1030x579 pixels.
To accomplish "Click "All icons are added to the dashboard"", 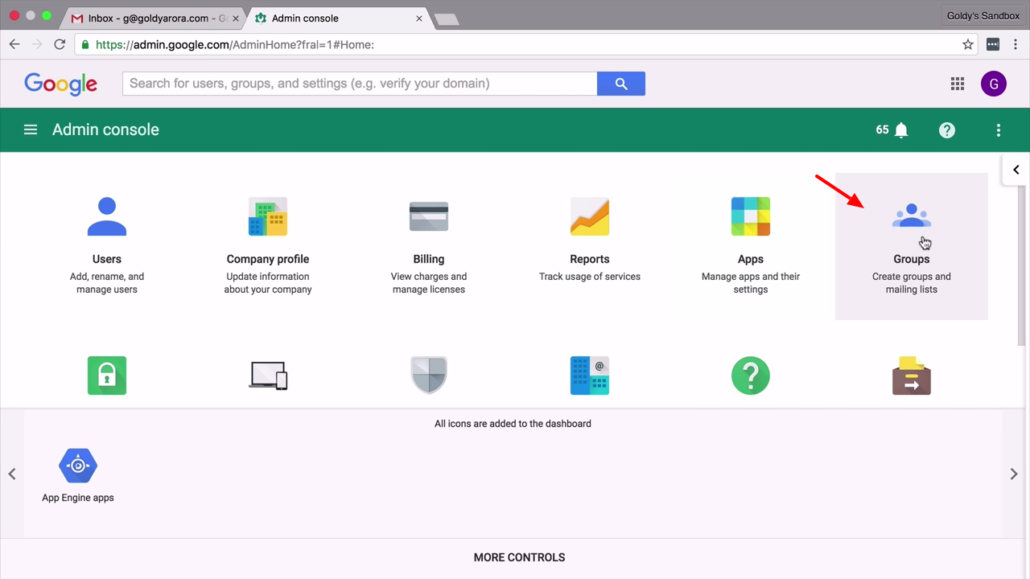I will 512,424.
